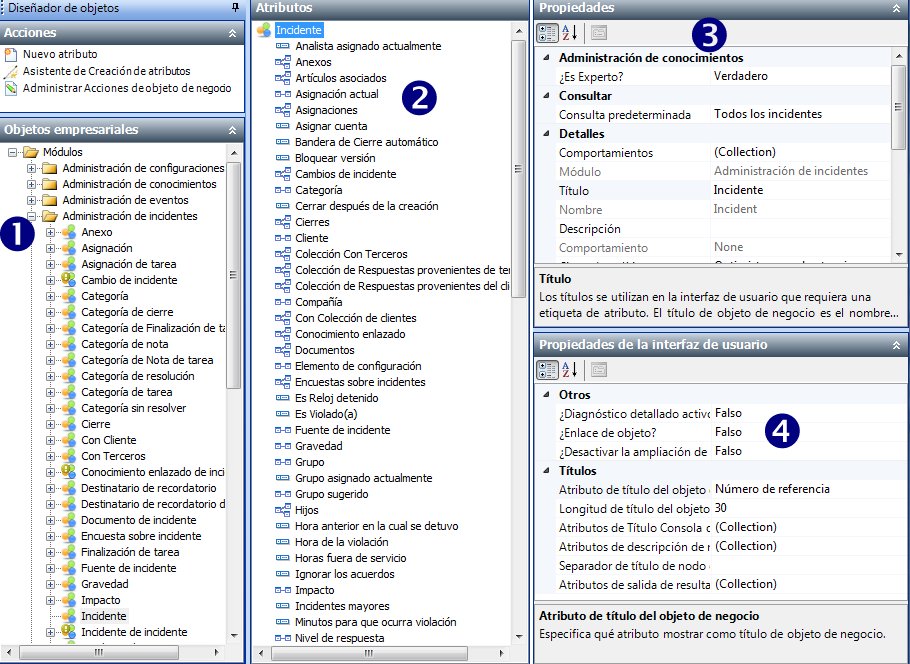Collapse the Administración de incidentes folder

(31, 216)
